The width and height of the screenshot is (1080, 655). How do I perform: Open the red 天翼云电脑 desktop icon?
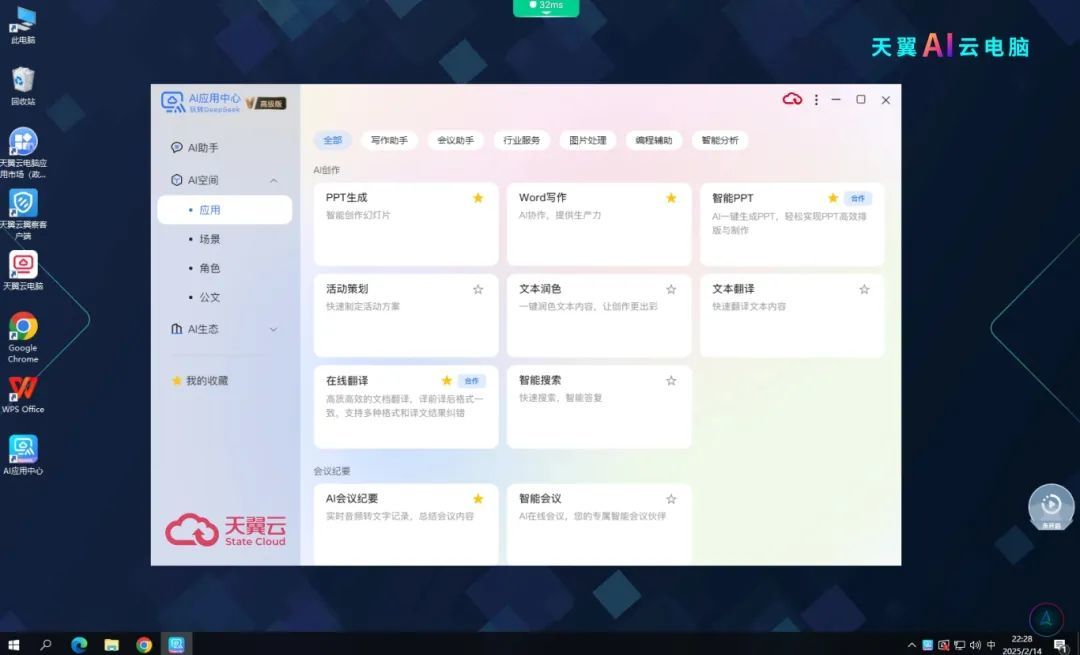click(23, 270)
